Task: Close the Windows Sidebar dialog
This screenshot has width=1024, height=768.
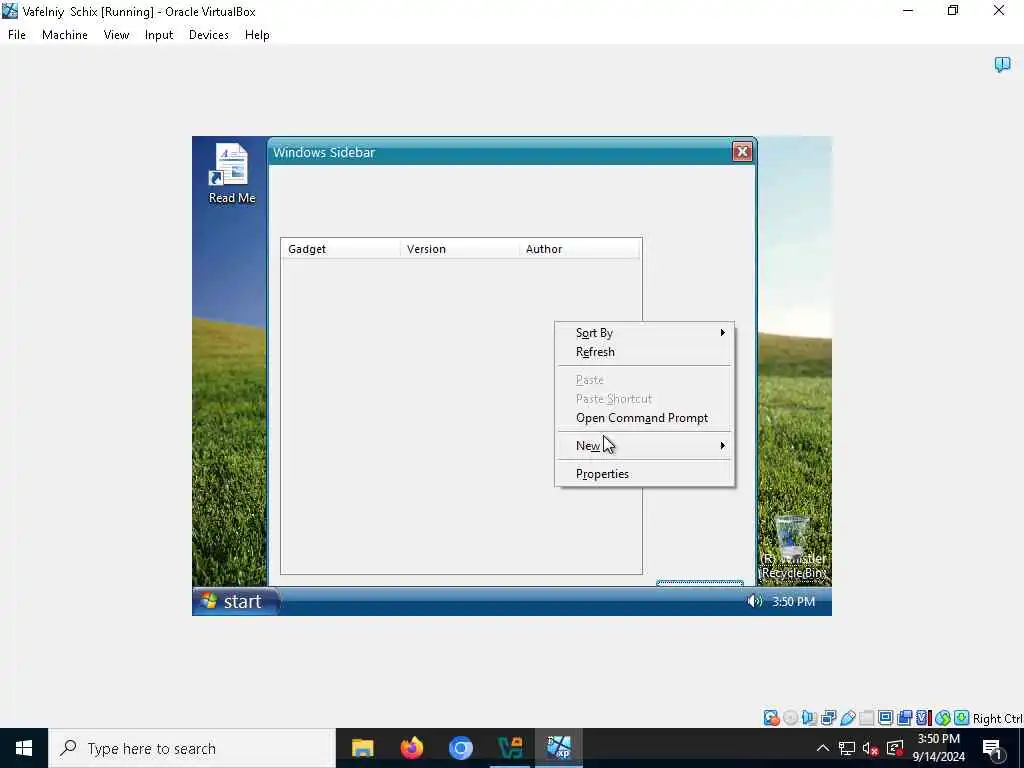Action: pyautogui.click(x=742, y=152)
